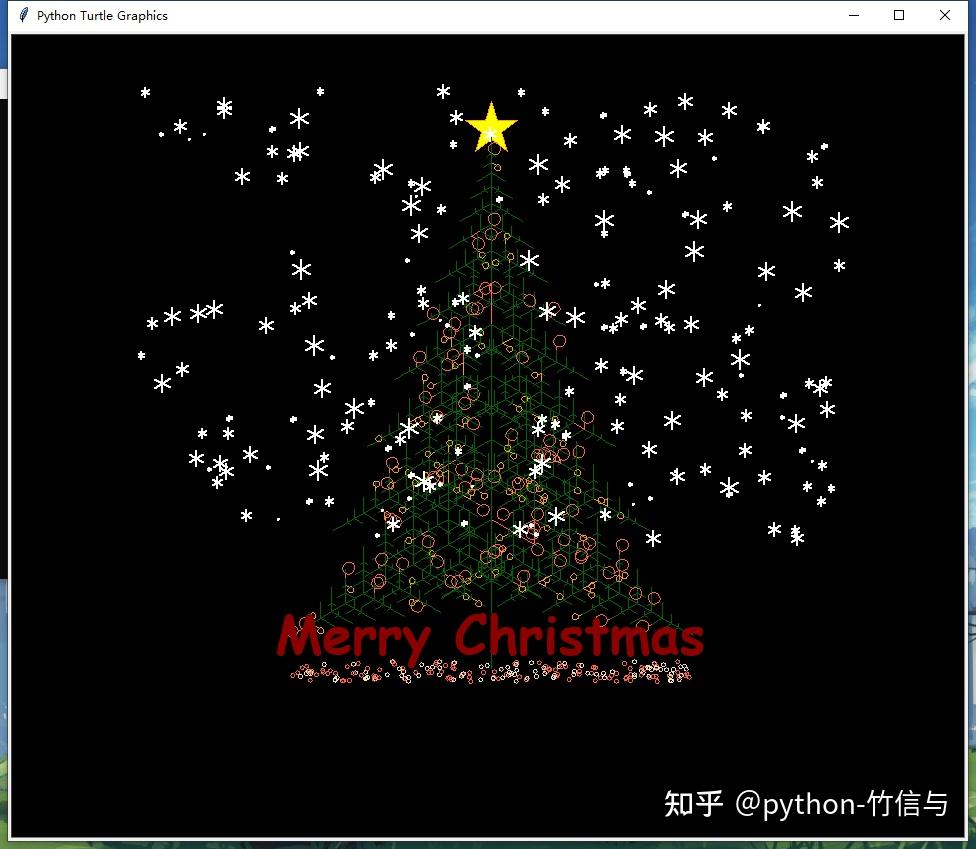This screenshot has width=976, height=849.
Task: Maximize the Python Turtle Graphics window
Action: 899,15
